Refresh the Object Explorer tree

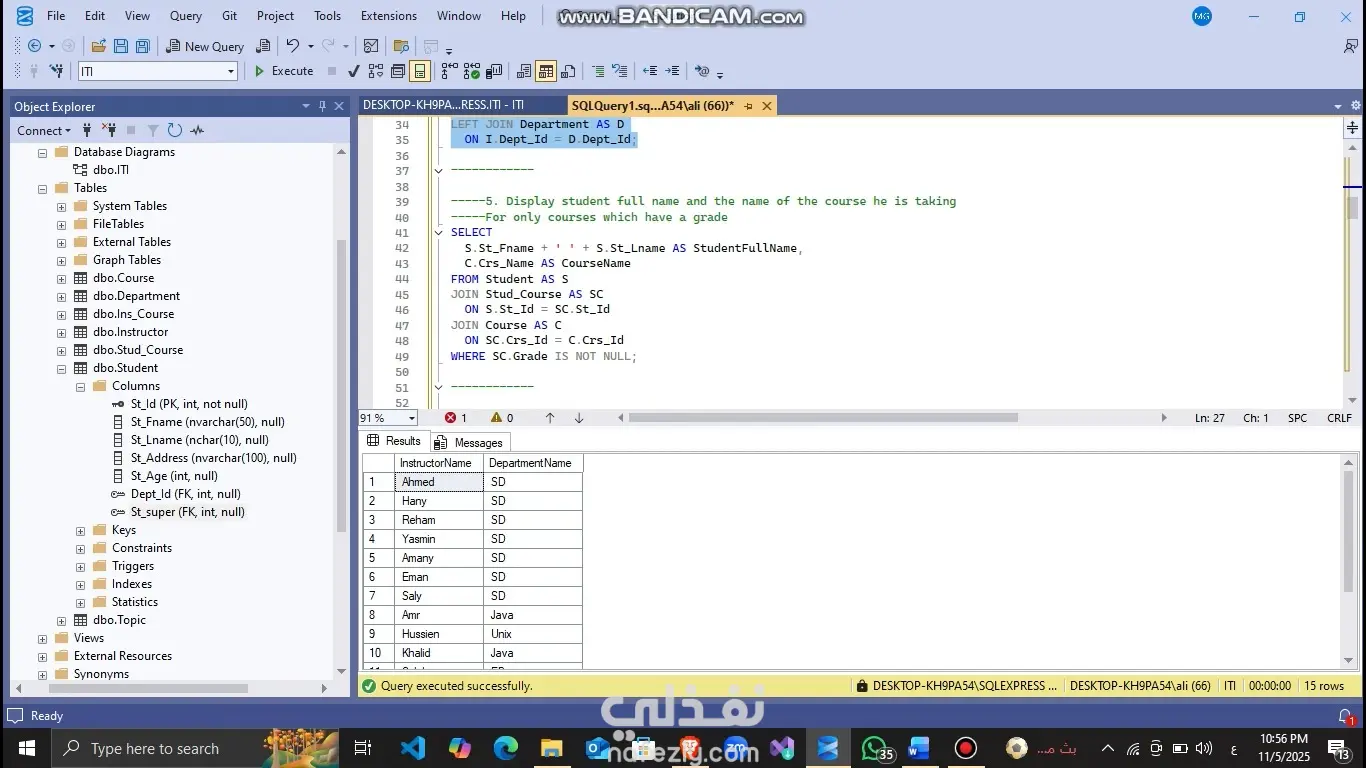pyautogui.click(x=175, y=130)
